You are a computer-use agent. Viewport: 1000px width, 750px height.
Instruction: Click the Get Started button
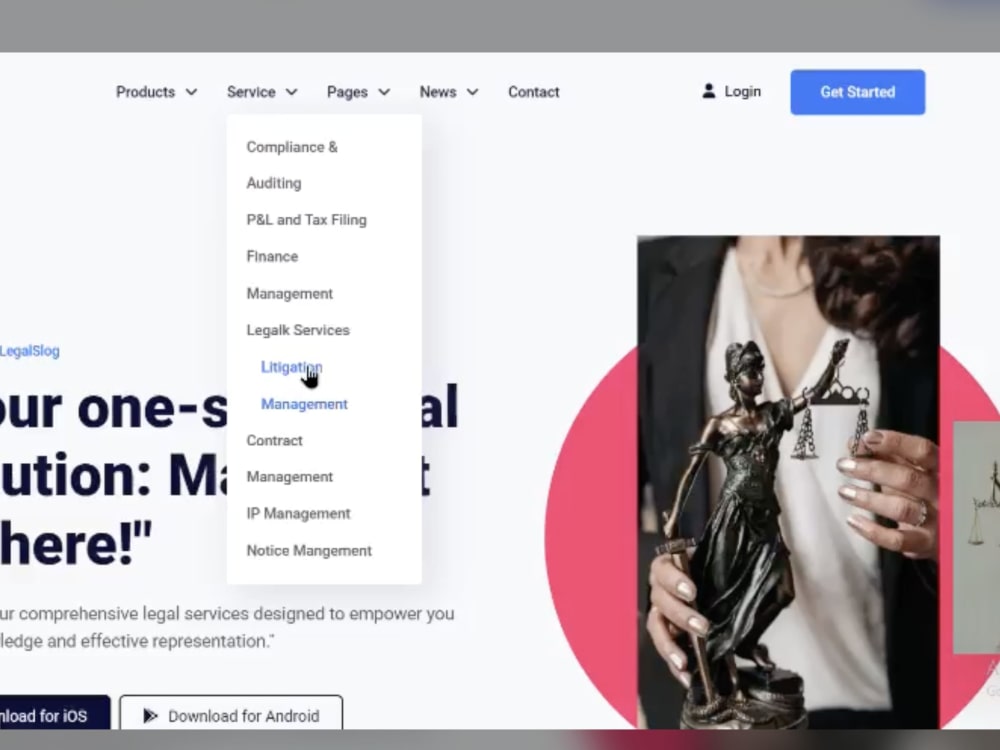click(858, 92)
